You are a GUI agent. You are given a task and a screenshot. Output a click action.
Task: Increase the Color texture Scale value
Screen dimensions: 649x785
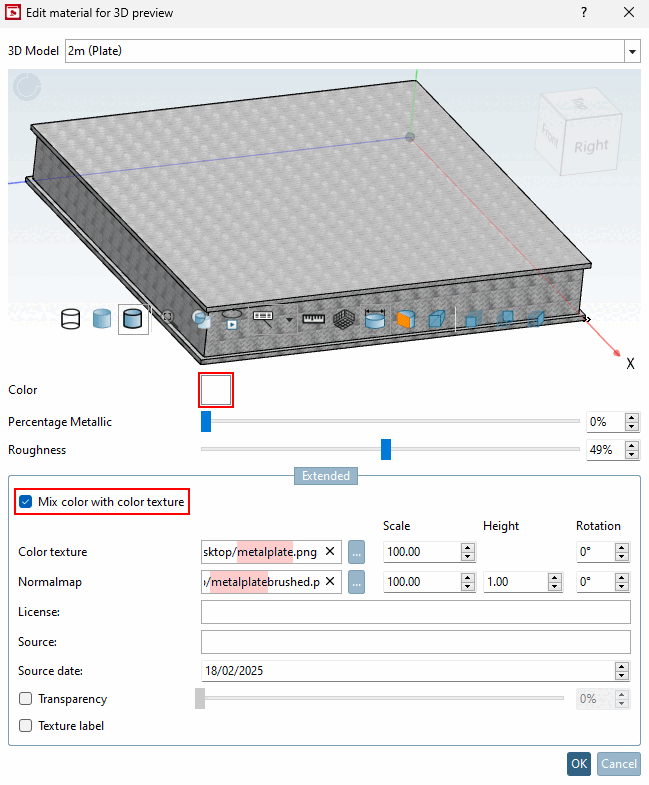(x=468, y=548)
